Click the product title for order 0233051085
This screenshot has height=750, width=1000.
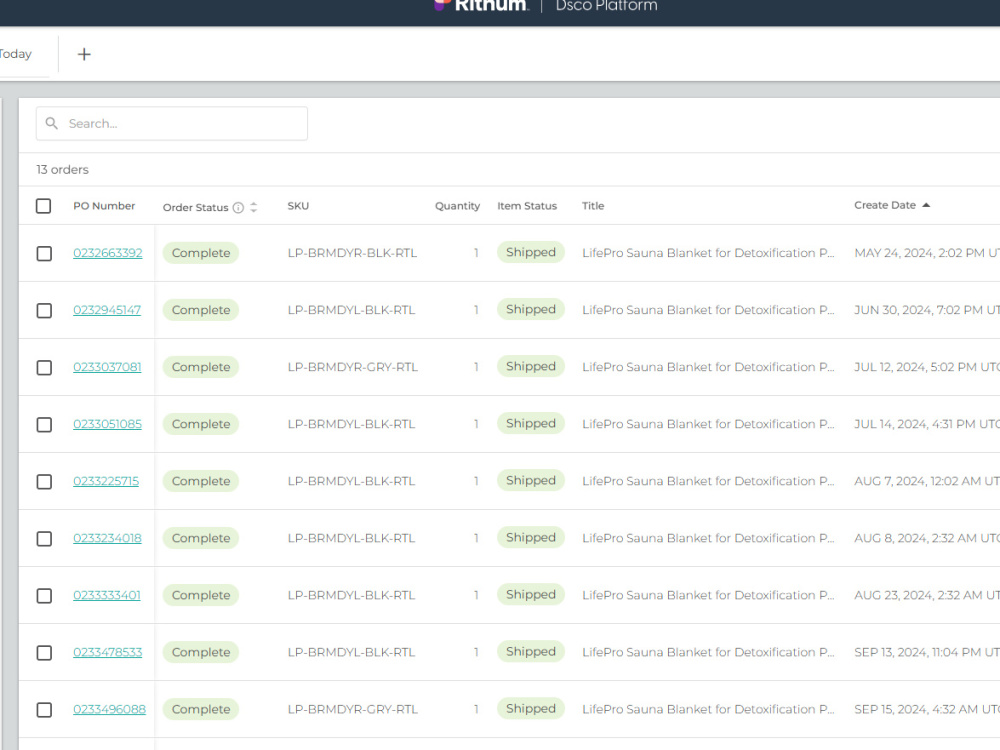pos(708,424)
